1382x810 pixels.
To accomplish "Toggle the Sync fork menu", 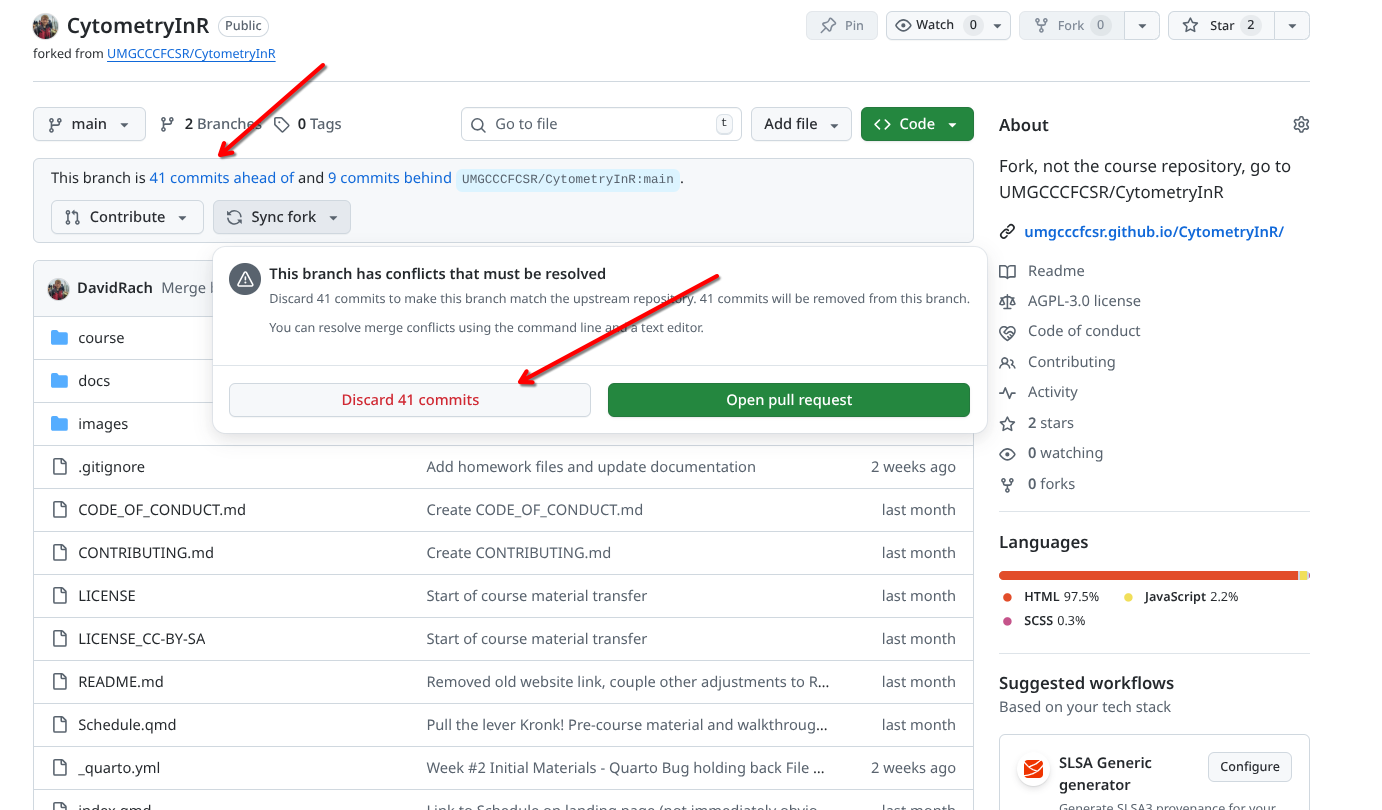I will tap(282, 217).
